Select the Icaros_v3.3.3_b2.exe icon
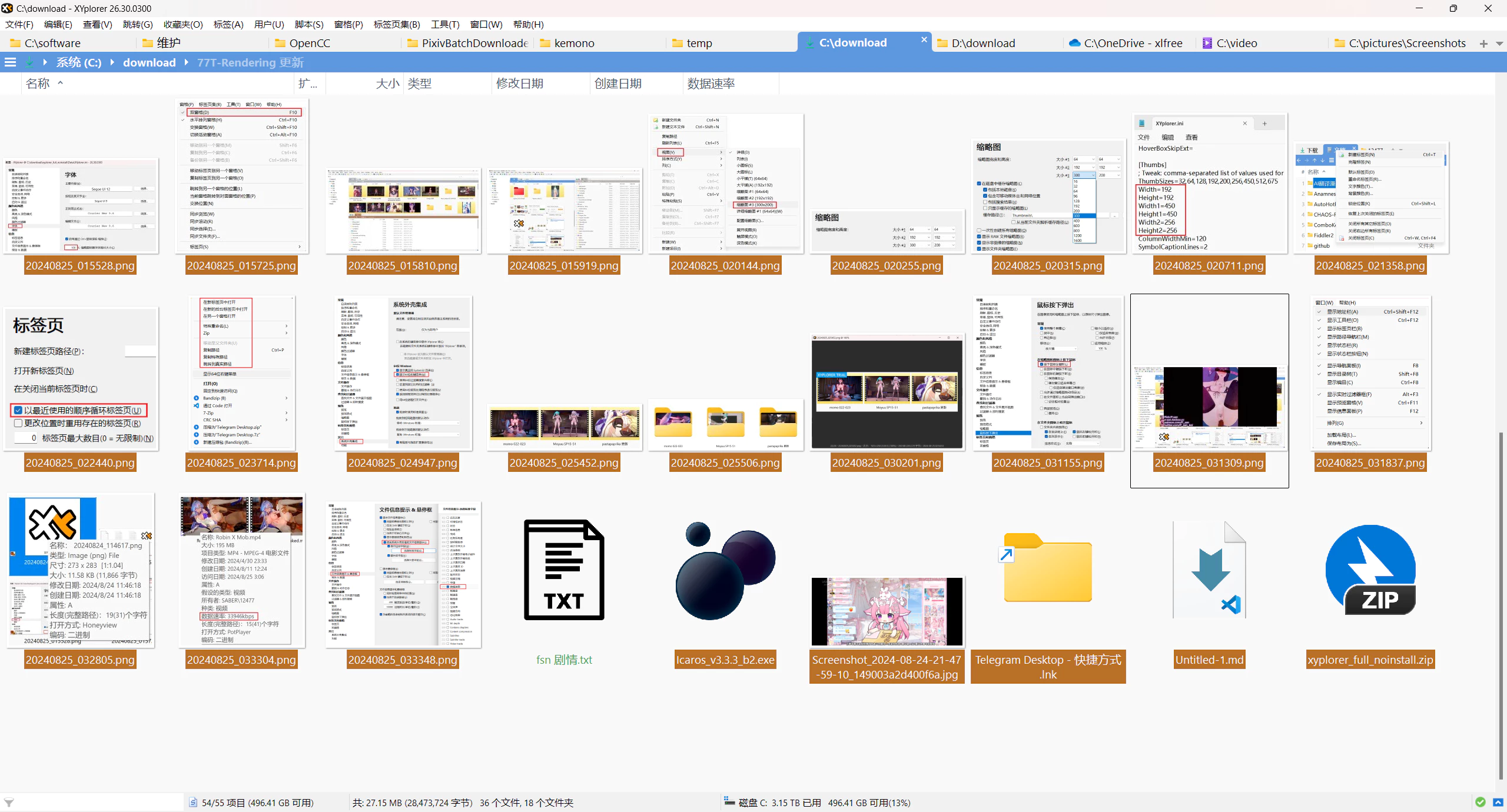 tap(725, 571)
